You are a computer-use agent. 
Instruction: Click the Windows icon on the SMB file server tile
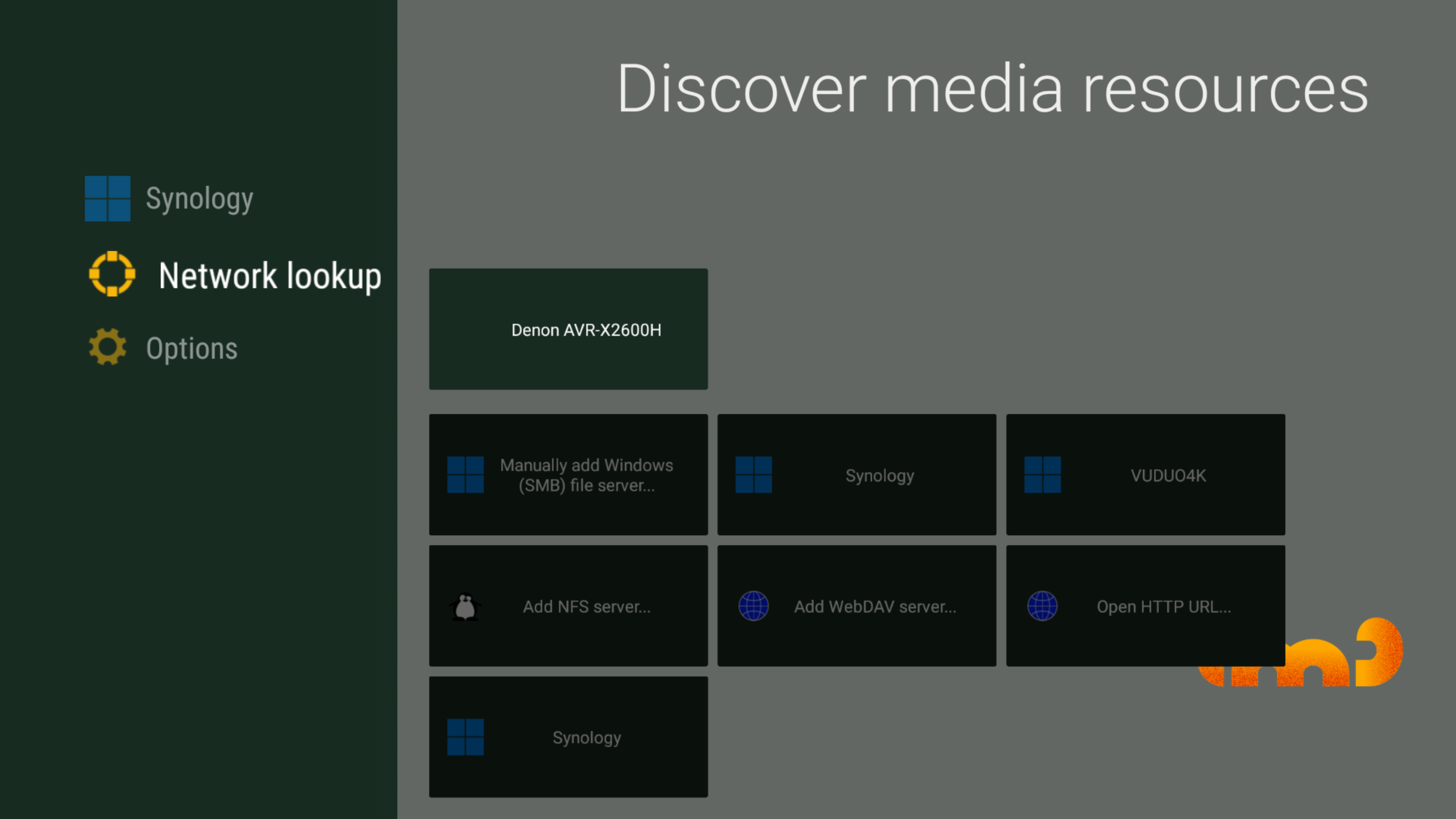[465, 475]
